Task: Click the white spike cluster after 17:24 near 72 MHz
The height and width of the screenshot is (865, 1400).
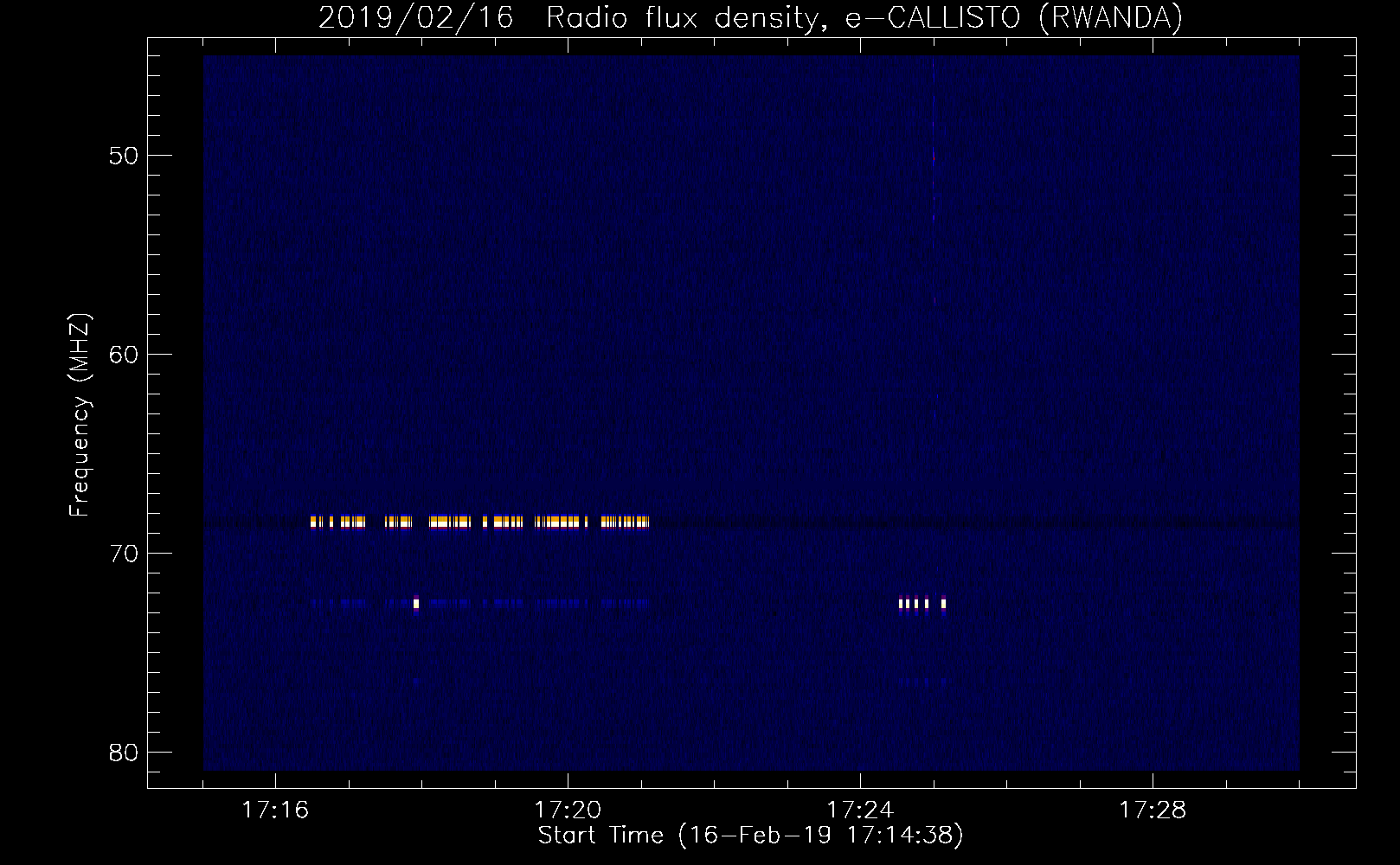Action: tap(922, 604)
